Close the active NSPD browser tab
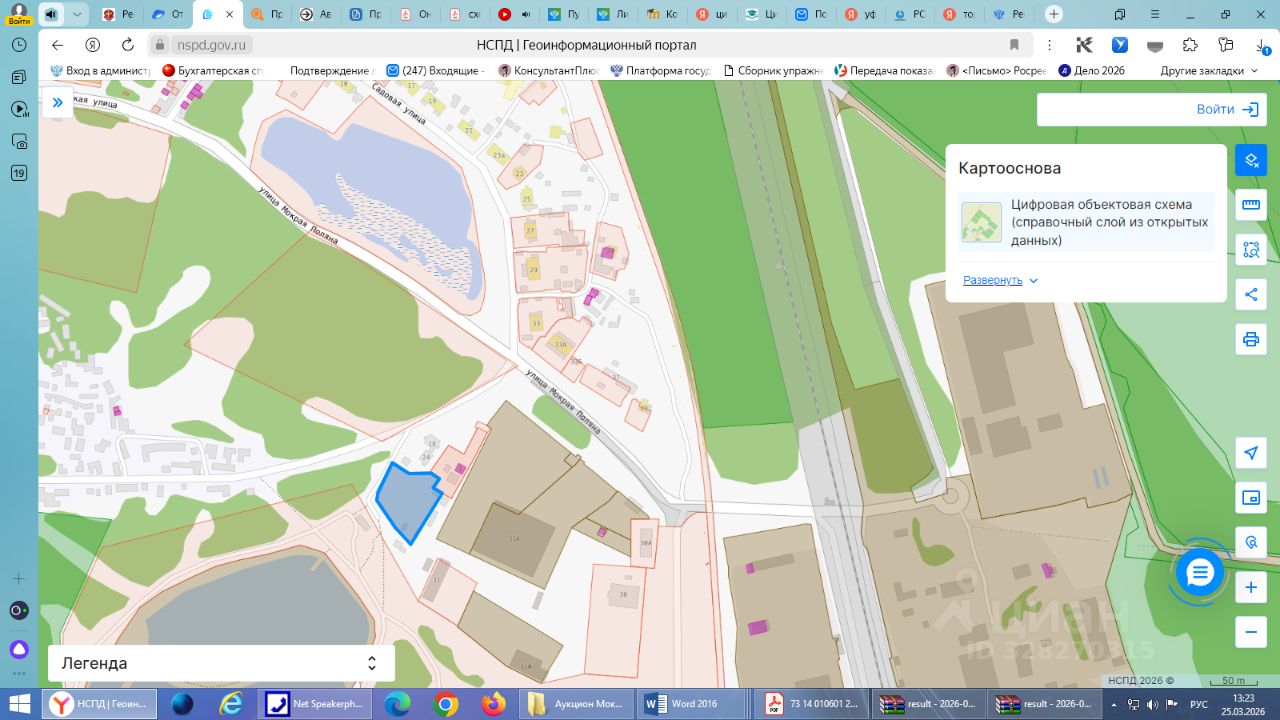 pyautogui.click(x=230, y=15)
